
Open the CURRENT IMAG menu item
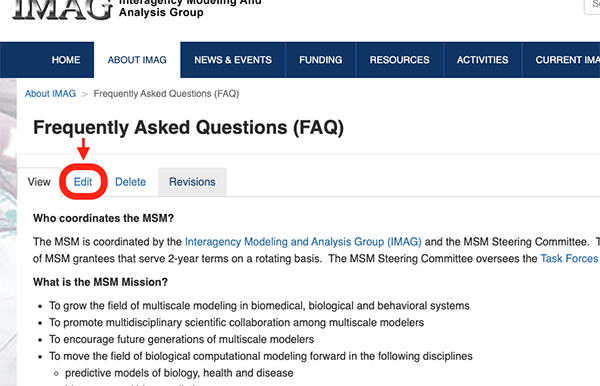561,60
